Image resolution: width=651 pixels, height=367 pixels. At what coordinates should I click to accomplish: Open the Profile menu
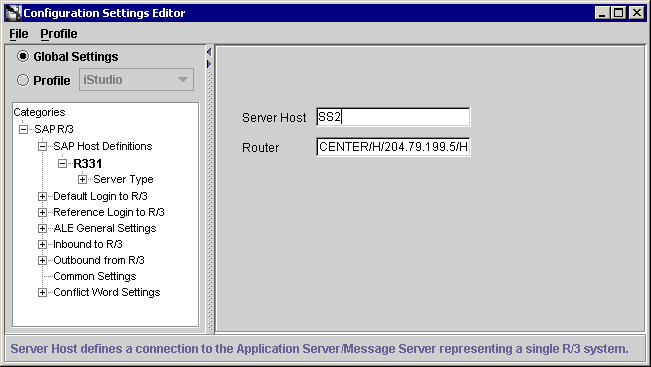59,34
